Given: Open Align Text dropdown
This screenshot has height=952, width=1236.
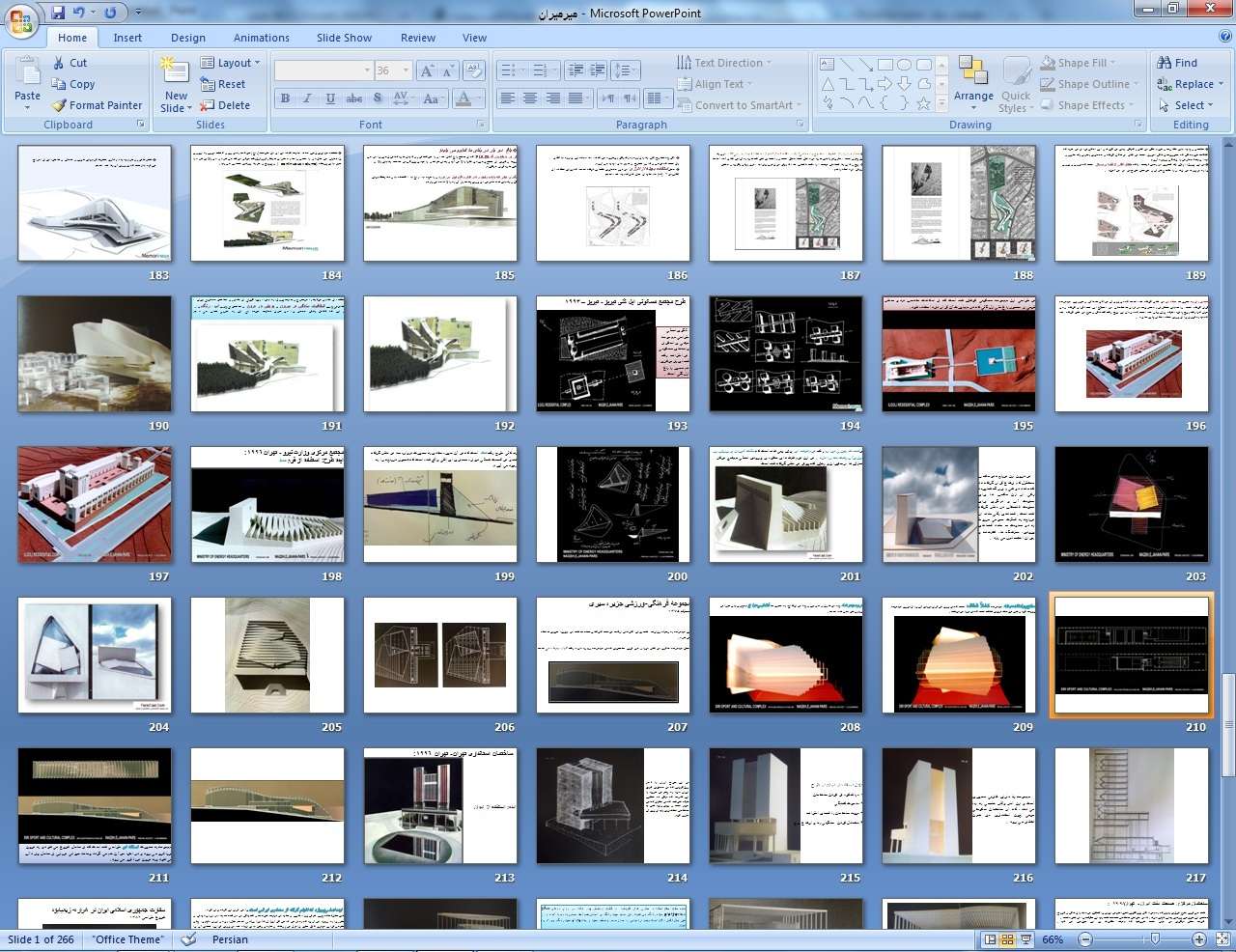Looking at the screenshot, I should coord(716,84).
